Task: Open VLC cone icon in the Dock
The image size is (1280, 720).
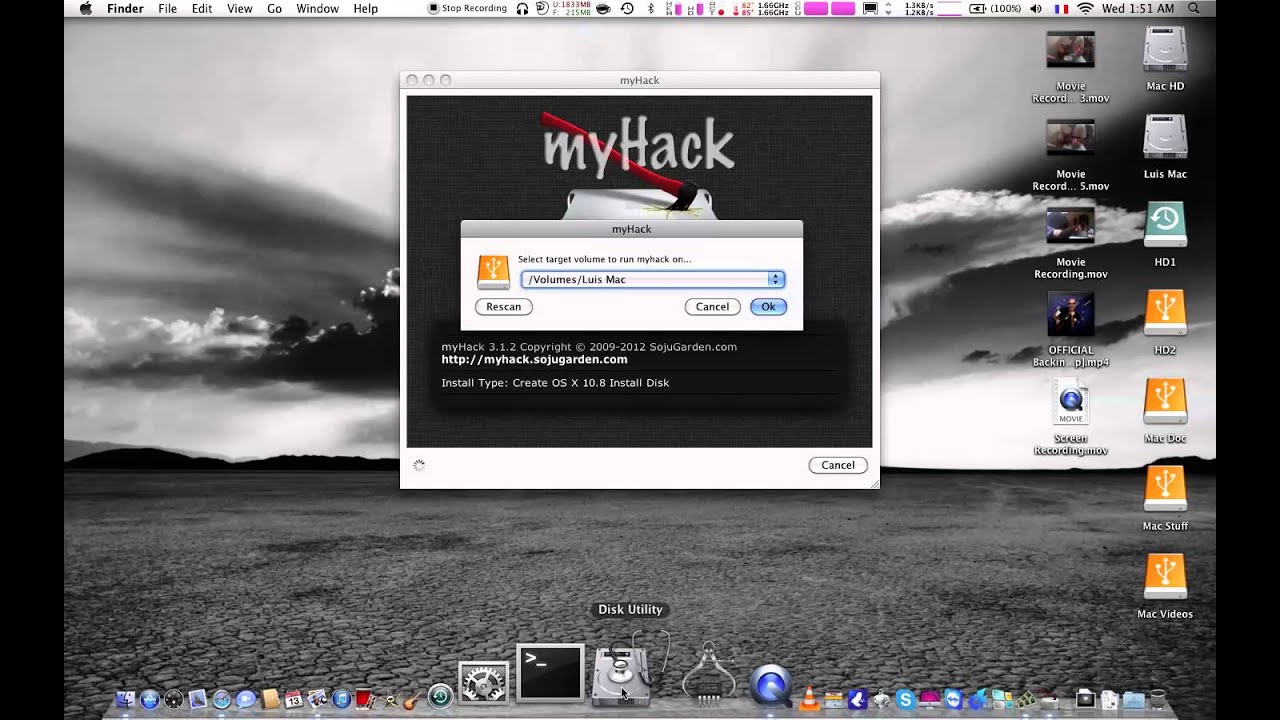Action: [809, 698]
